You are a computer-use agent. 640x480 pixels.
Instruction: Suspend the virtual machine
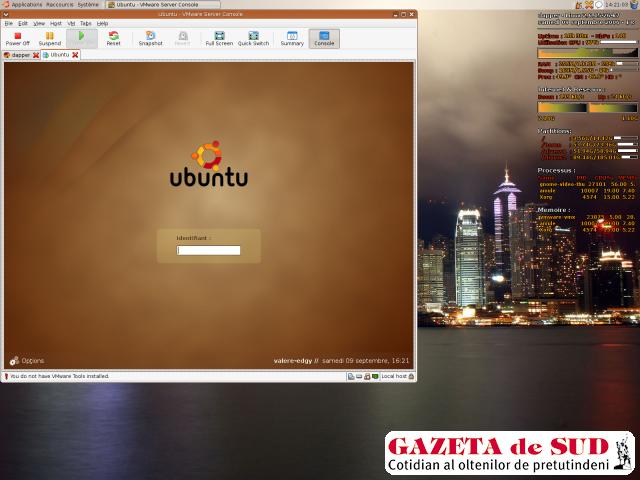coord(49,39)
